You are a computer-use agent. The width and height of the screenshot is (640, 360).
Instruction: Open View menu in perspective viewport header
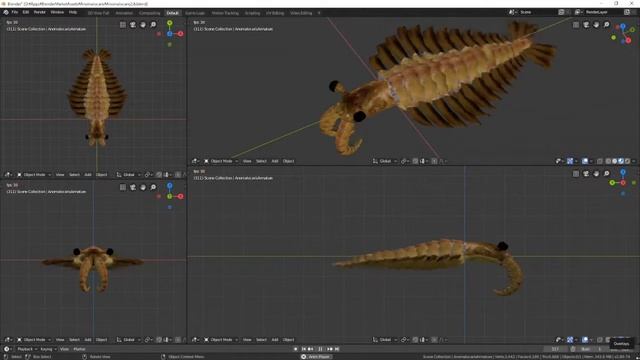coord(247,161)
